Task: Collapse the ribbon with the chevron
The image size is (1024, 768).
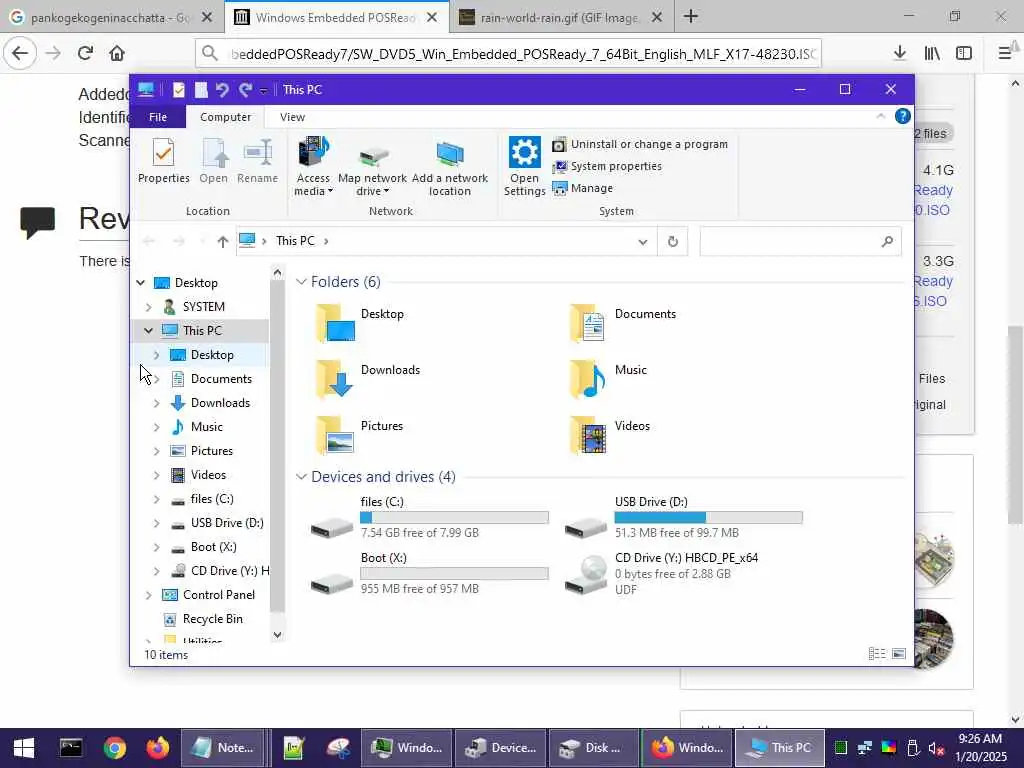Action: 880,116
